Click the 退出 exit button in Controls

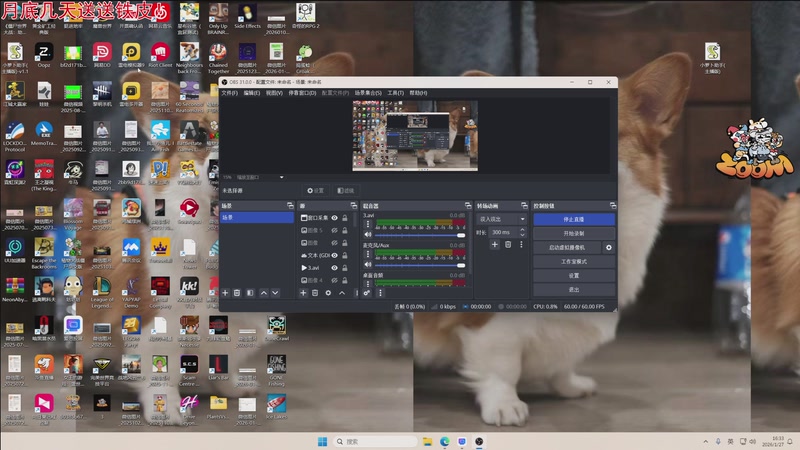click(x=574, y=289)
